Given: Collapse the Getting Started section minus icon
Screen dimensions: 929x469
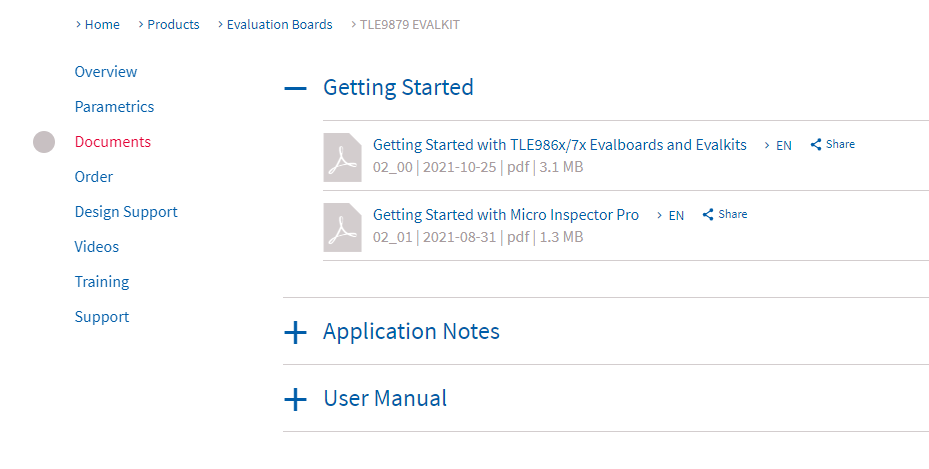Looking at the screenshot, I should click(x=295, y=88).
